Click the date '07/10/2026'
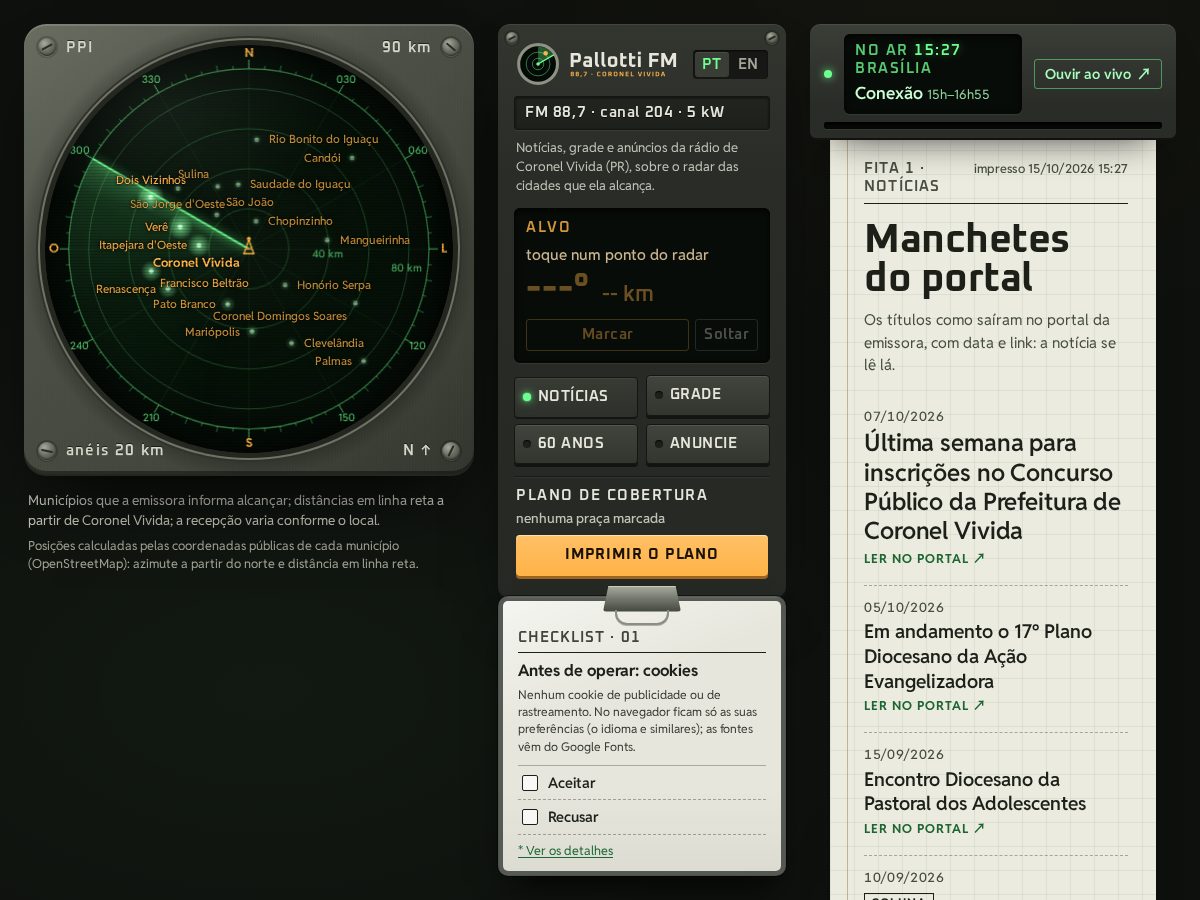1200x900 pixels. pyautogui.click(x=904, y=416)
